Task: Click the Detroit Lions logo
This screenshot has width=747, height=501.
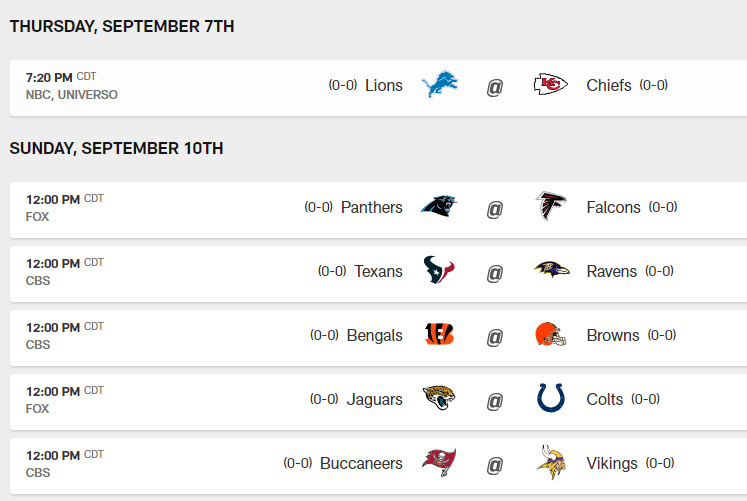Action: point(439,86)
